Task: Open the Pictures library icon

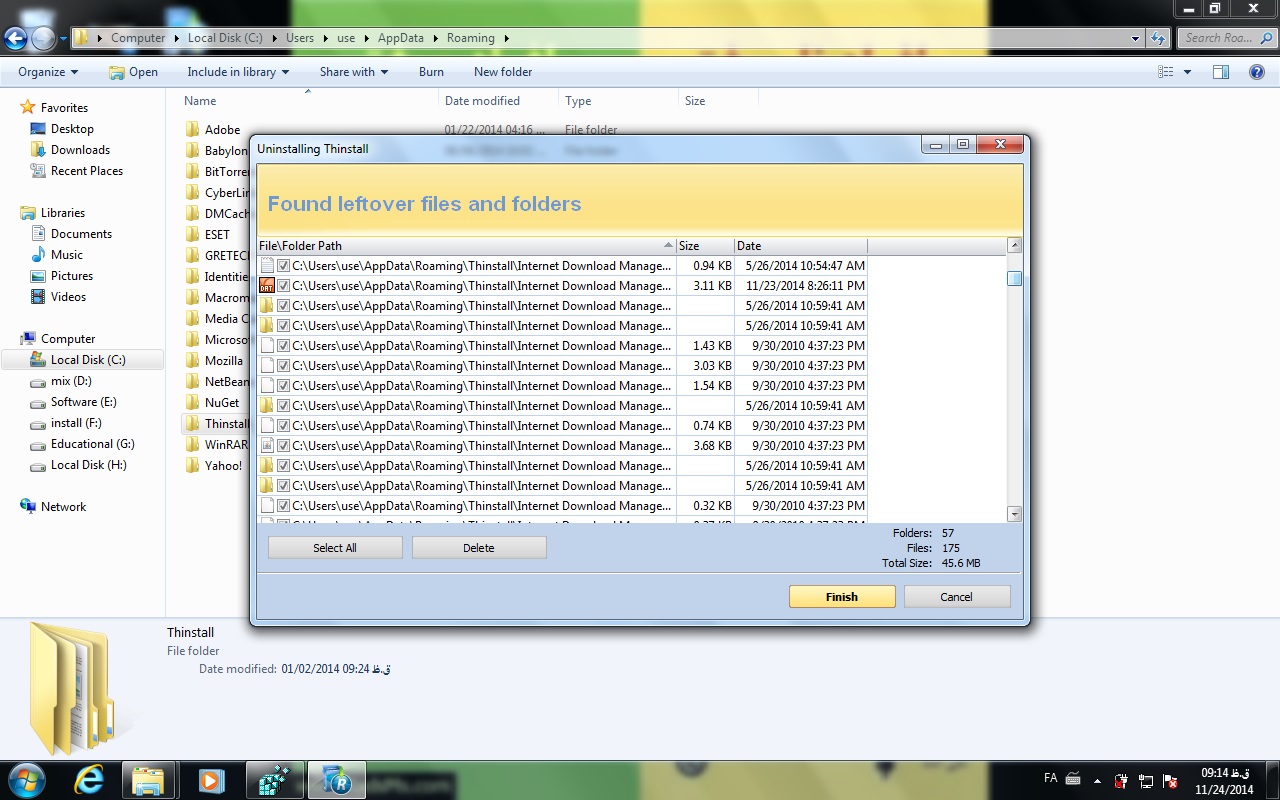Action: click(39, 276)
